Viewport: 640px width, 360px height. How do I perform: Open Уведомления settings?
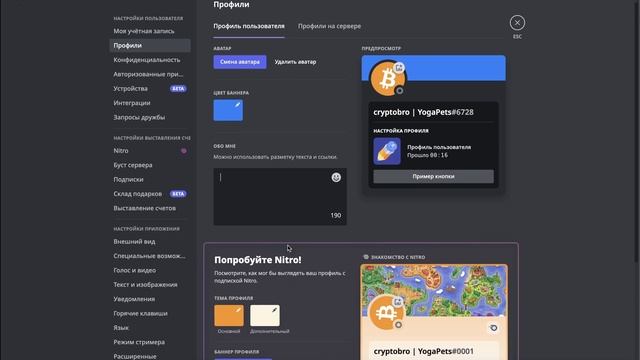[x=150, y=299]
